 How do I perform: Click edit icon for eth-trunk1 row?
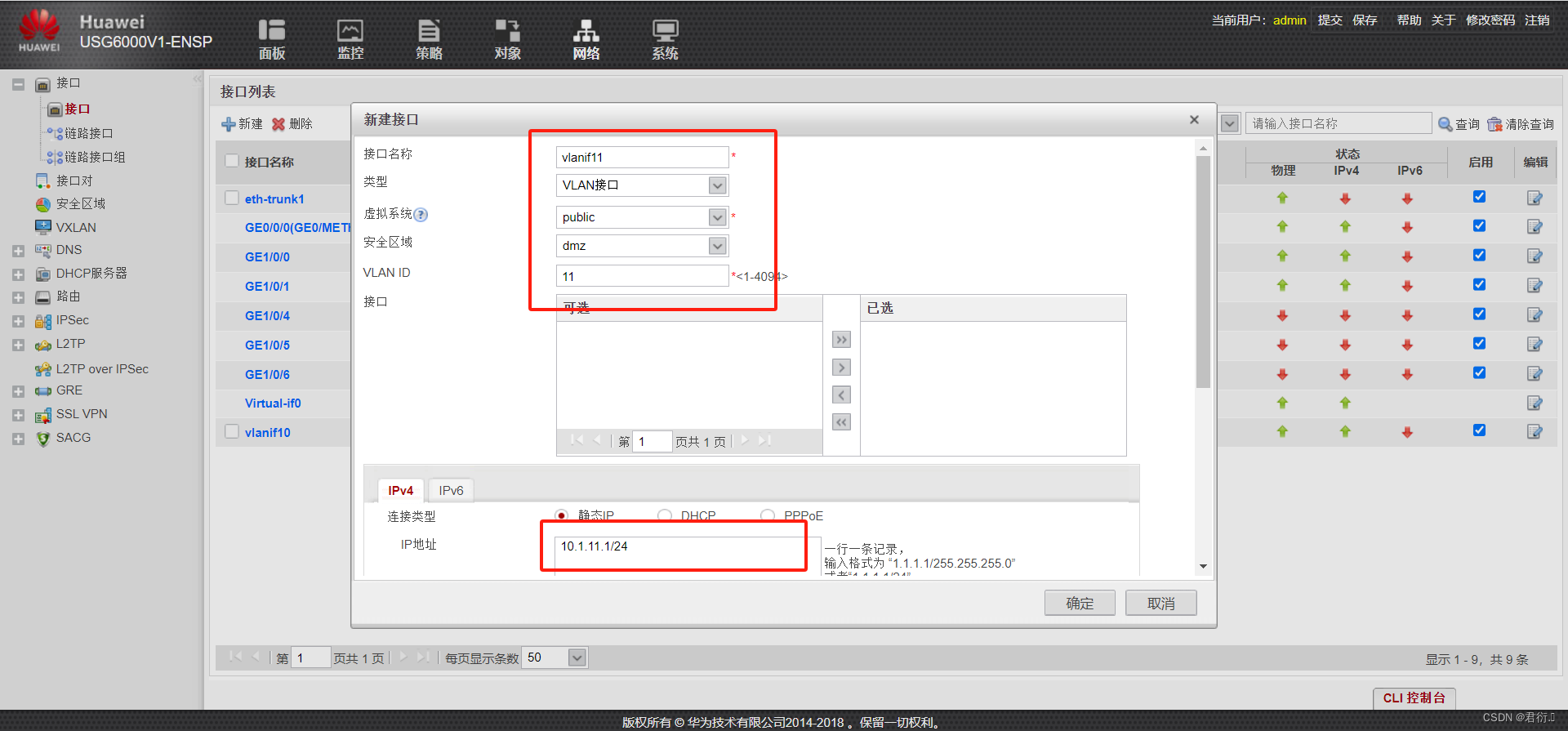click(1535, 198)
